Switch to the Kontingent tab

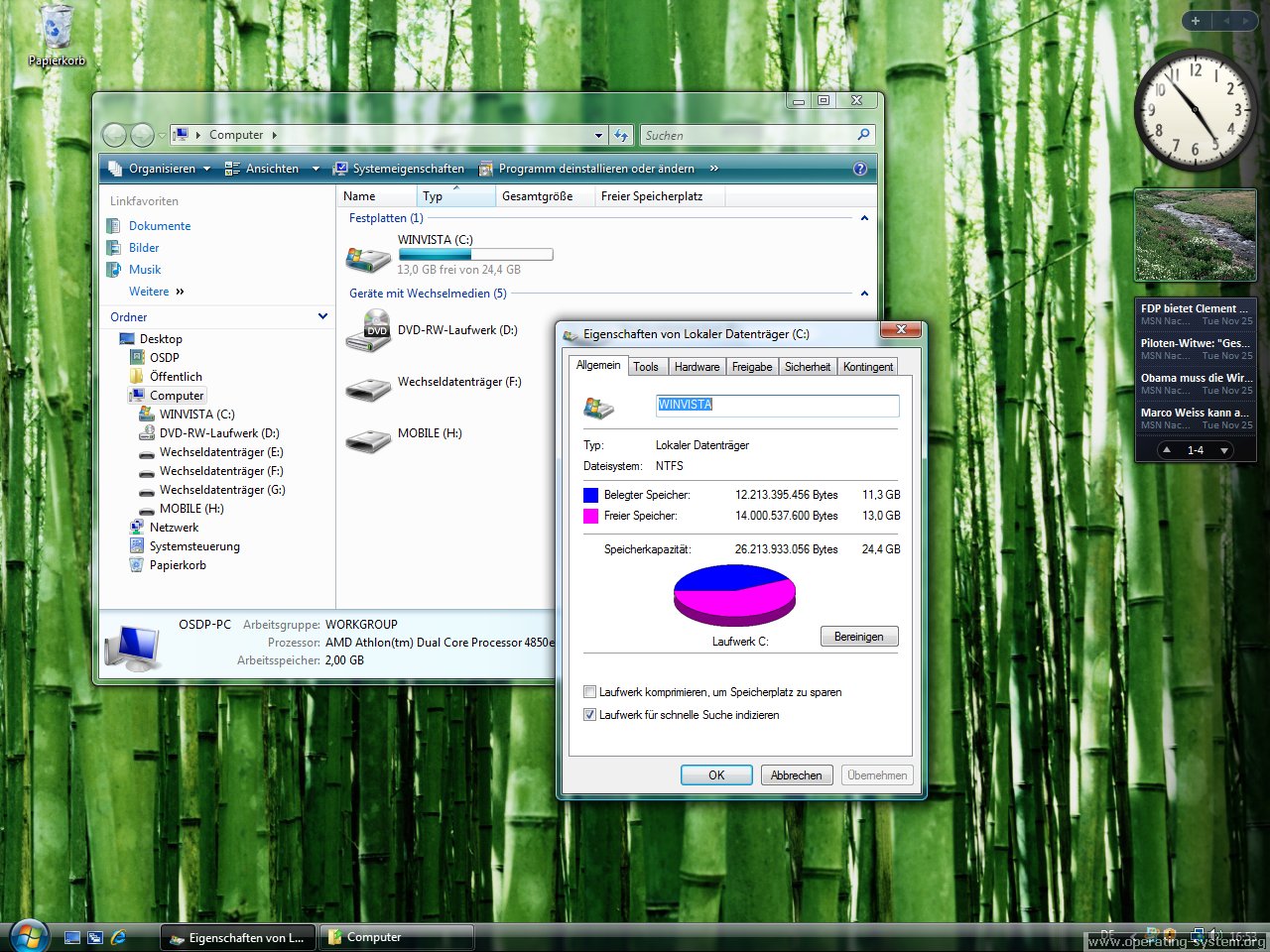868,367
